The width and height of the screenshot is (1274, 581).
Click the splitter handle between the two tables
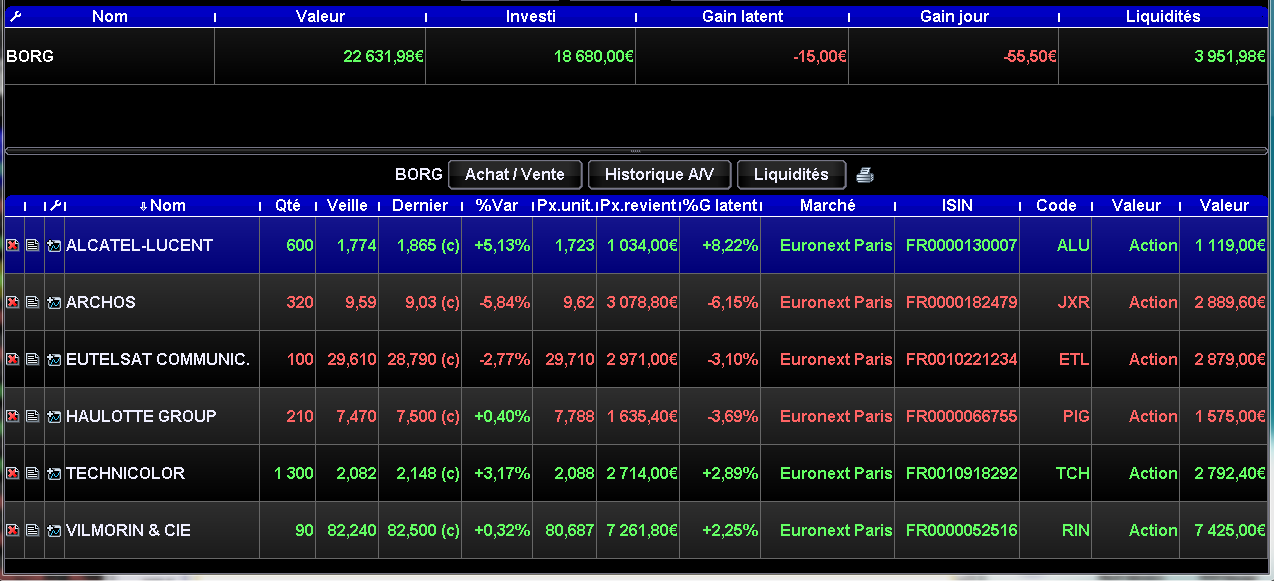click(636, 151)
